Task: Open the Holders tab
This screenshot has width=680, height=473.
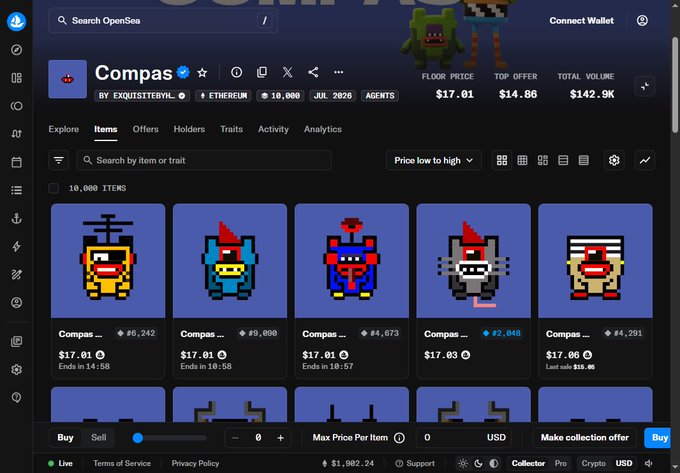Action: point(189,129)
